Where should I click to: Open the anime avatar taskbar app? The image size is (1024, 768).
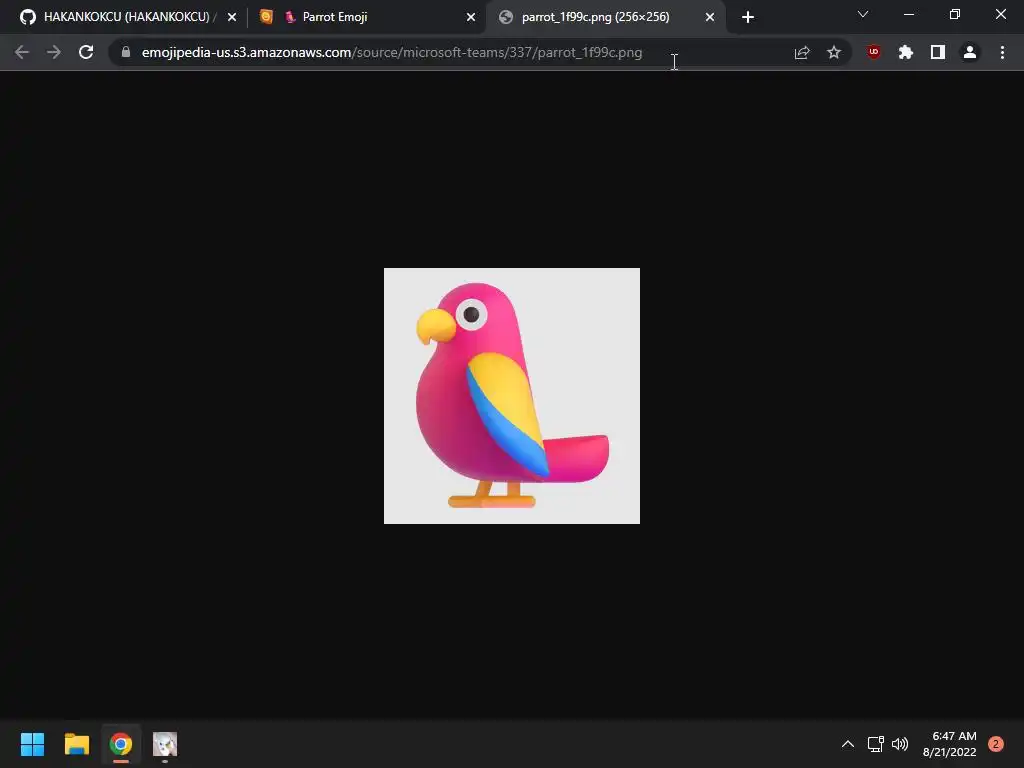[165, 744]
